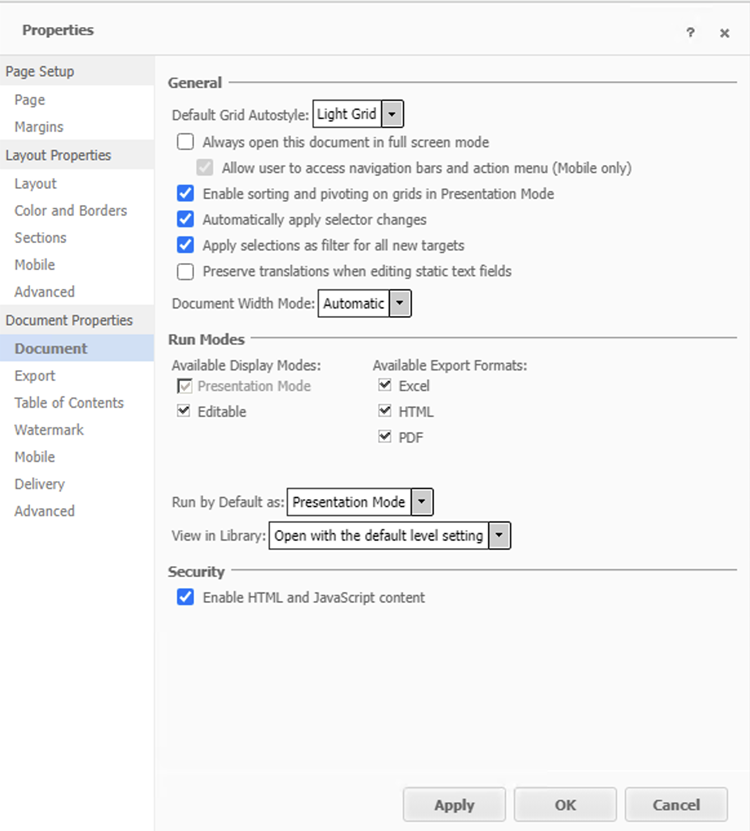Switch to Watermark properties
750x831 pixels.
tap(49, 430)
